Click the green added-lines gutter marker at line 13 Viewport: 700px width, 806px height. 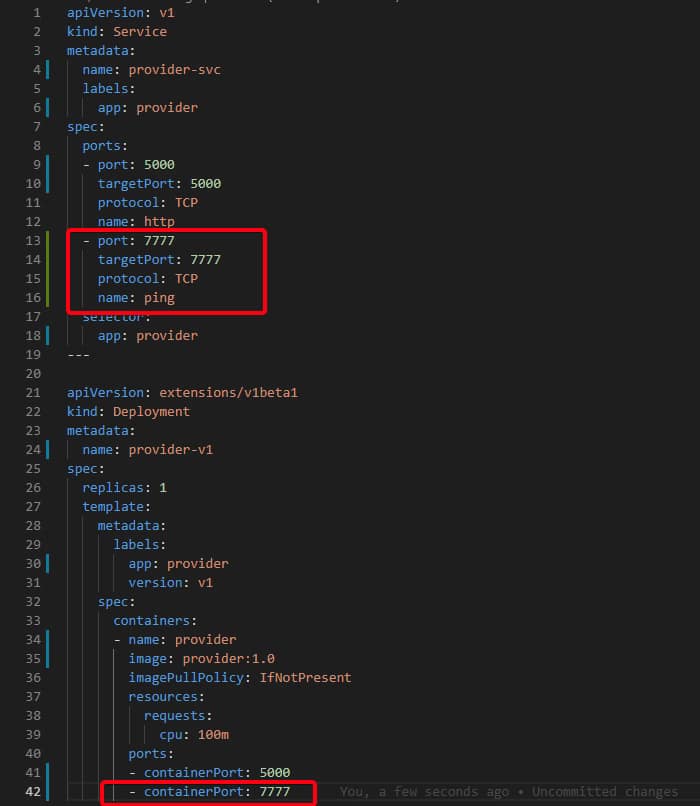pyautogui.click(x=48, y=241)
